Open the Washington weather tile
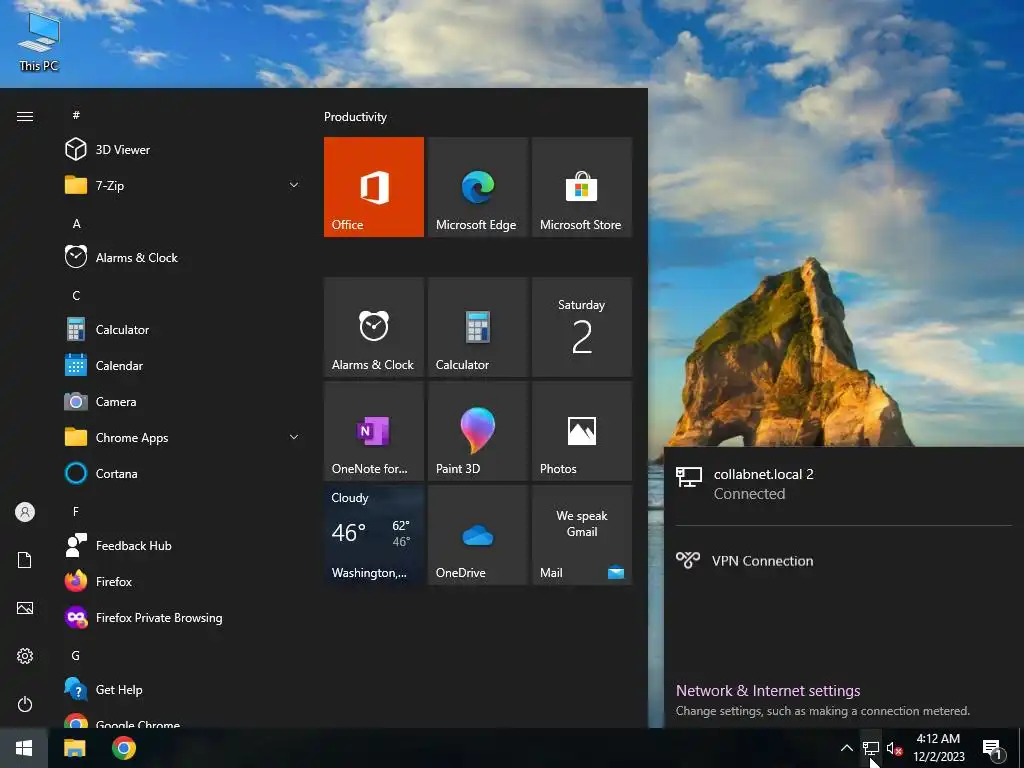 [x=374, y=535]
